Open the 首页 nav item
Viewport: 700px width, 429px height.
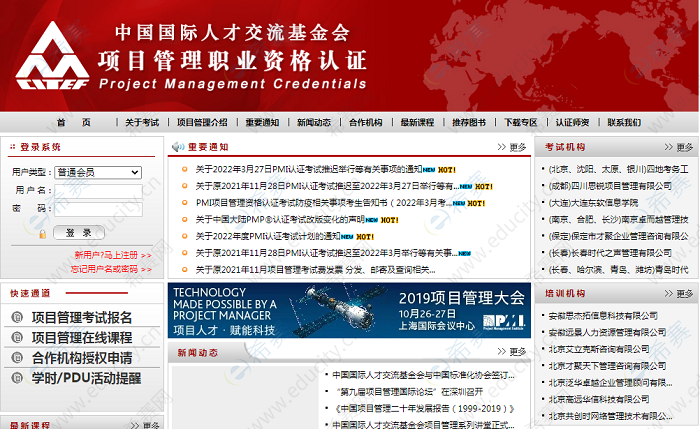[74, 122]
